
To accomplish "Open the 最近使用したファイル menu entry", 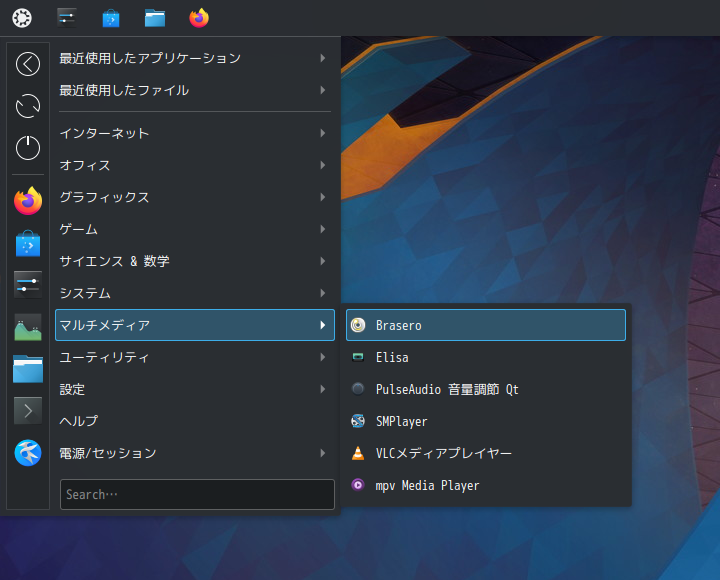I will 195,90.
